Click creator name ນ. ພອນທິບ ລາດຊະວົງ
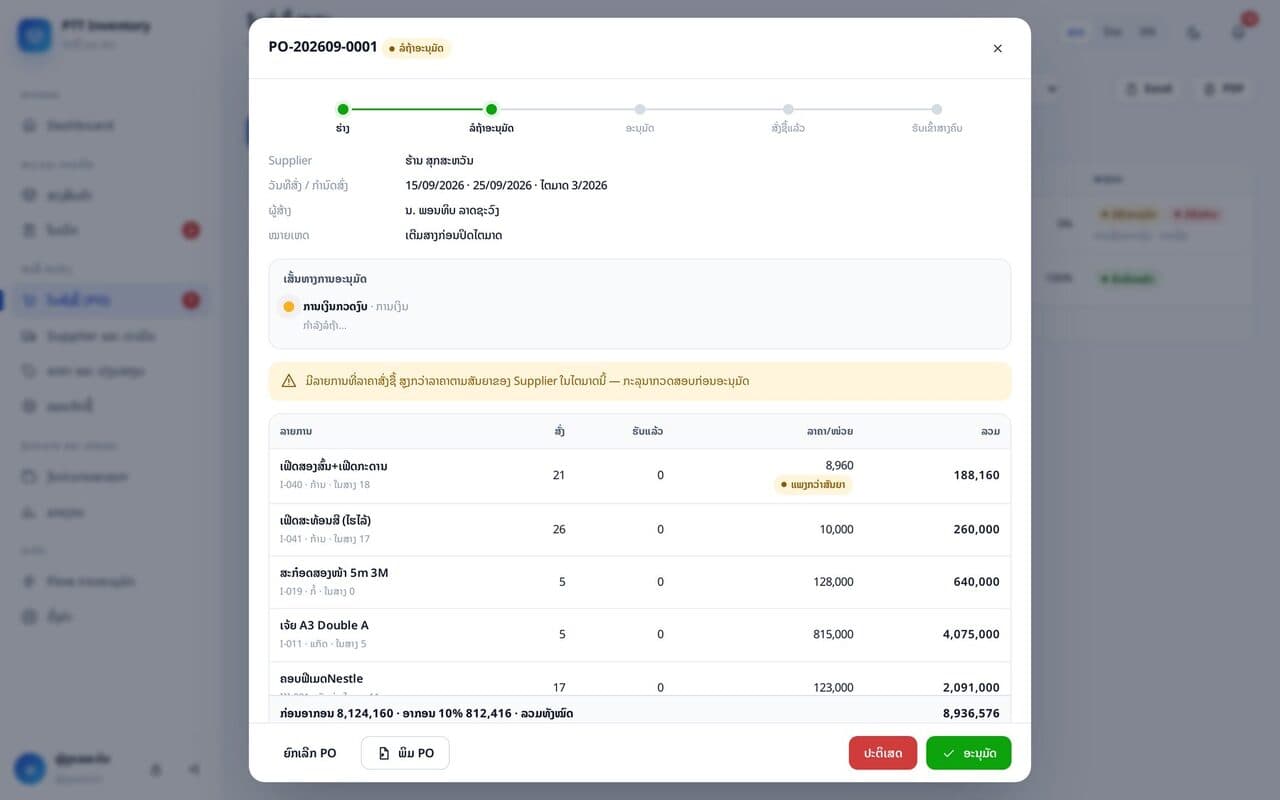1280x800 pixels. point(452,210)
